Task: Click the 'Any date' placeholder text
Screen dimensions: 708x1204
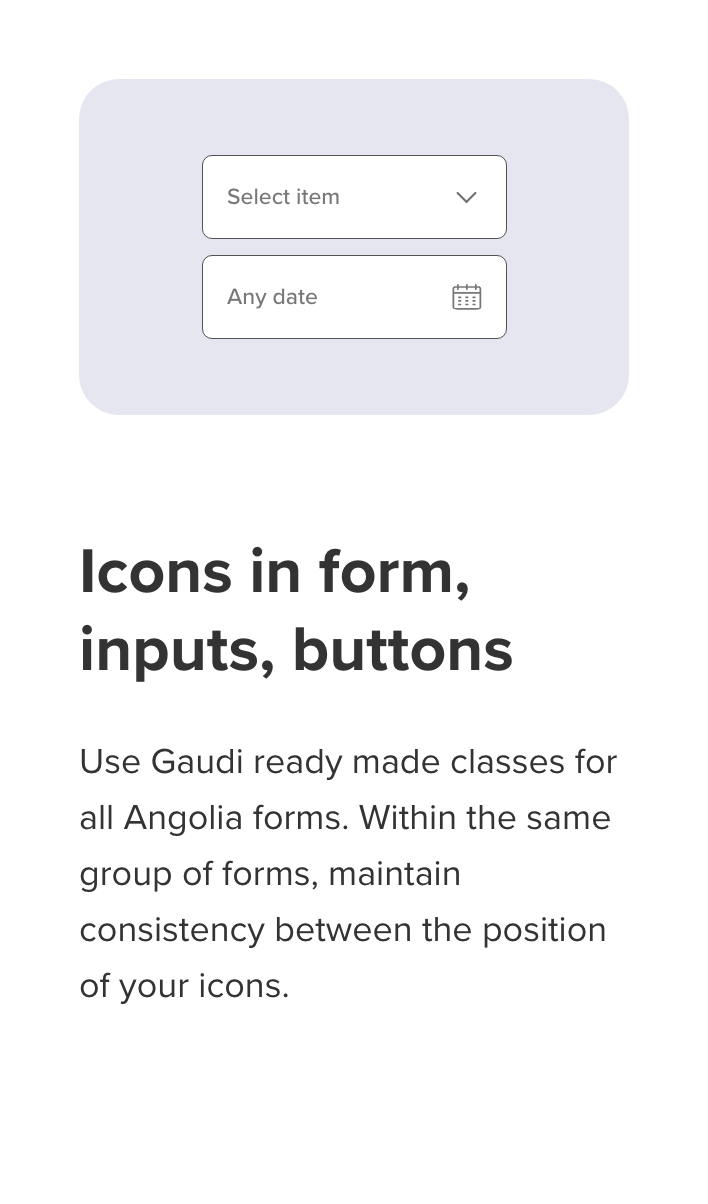Action: click(x=272, y=297)
